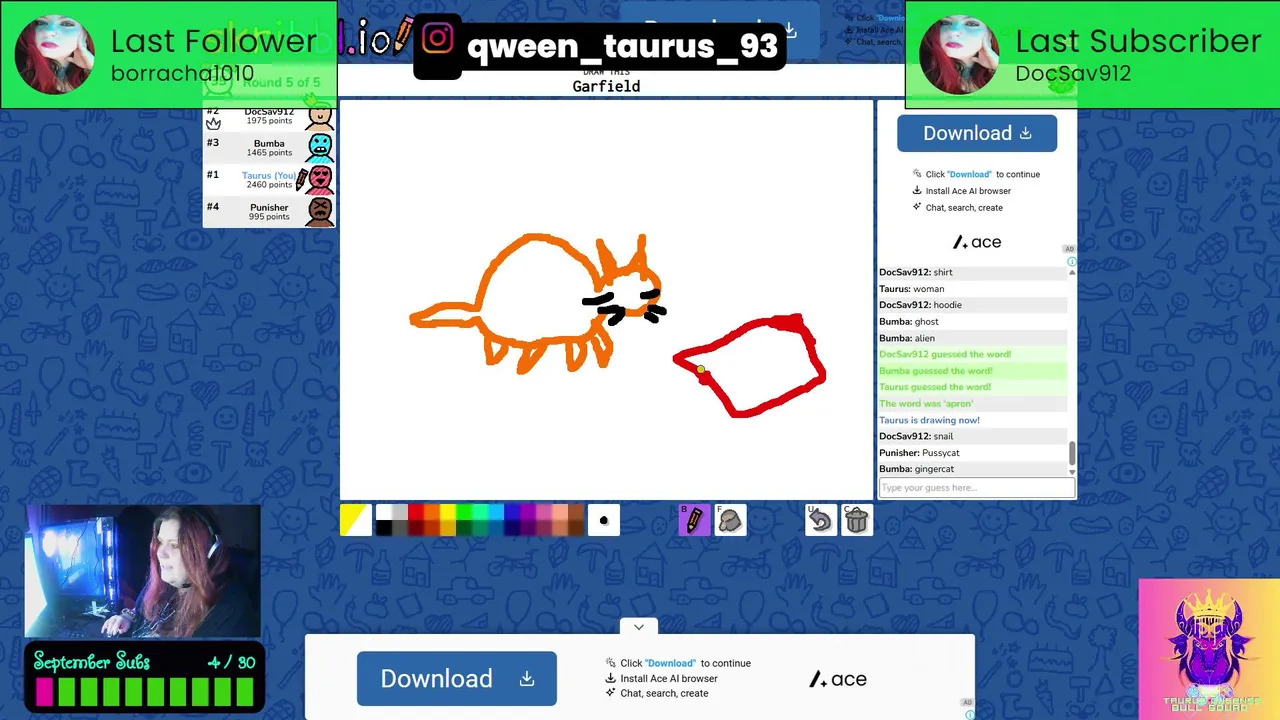
Task: Click the word Garfield above the canvas
Action: [606, 87]
